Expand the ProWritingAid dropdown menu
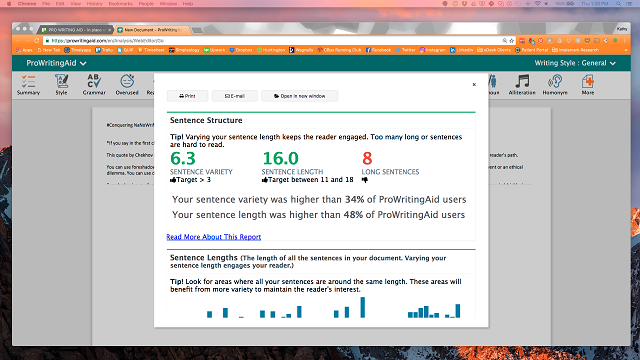Screen dimensions: 640x360 coord(56,63)
